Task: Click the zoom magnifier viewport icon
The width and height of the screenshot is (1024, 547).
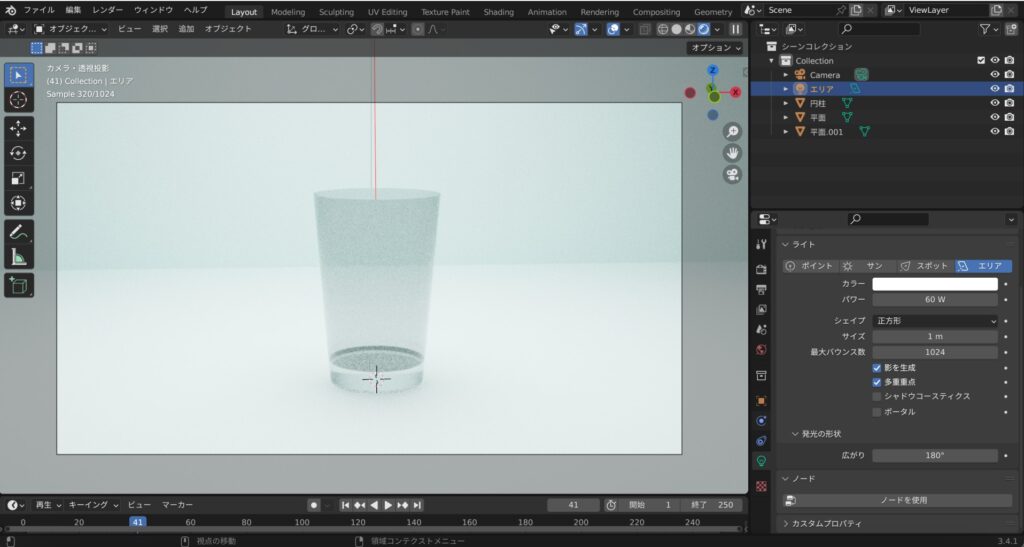Action: click(732, 131)
